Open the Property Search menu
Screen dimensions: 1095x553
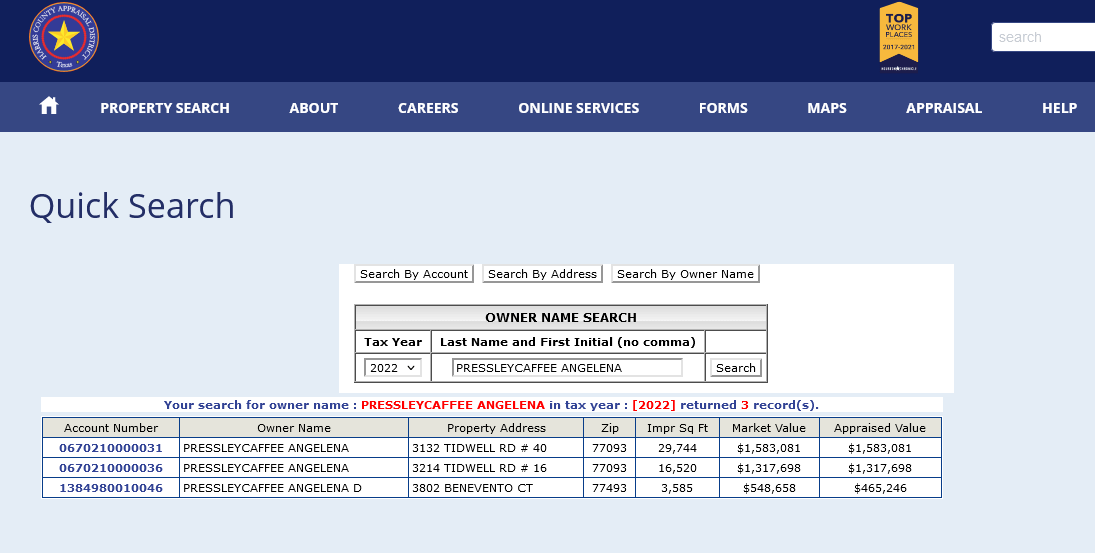point(165,108)
